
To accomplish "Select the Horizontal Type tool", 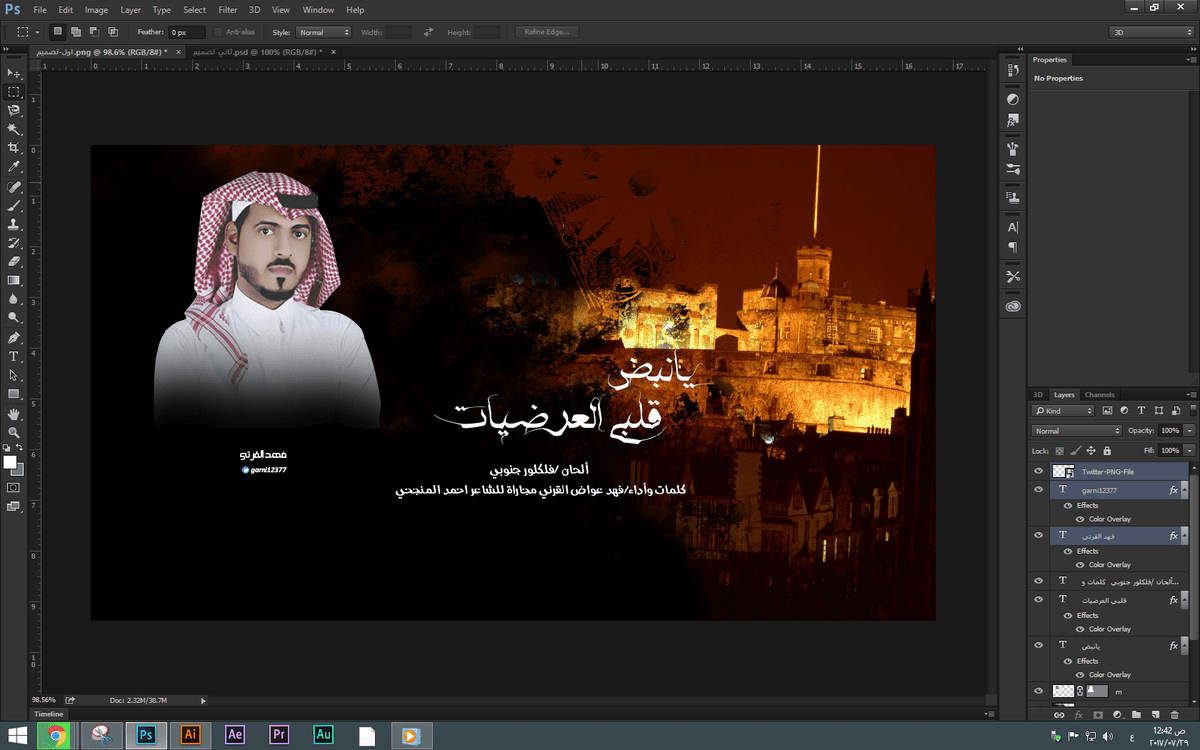I will (14, 356).
